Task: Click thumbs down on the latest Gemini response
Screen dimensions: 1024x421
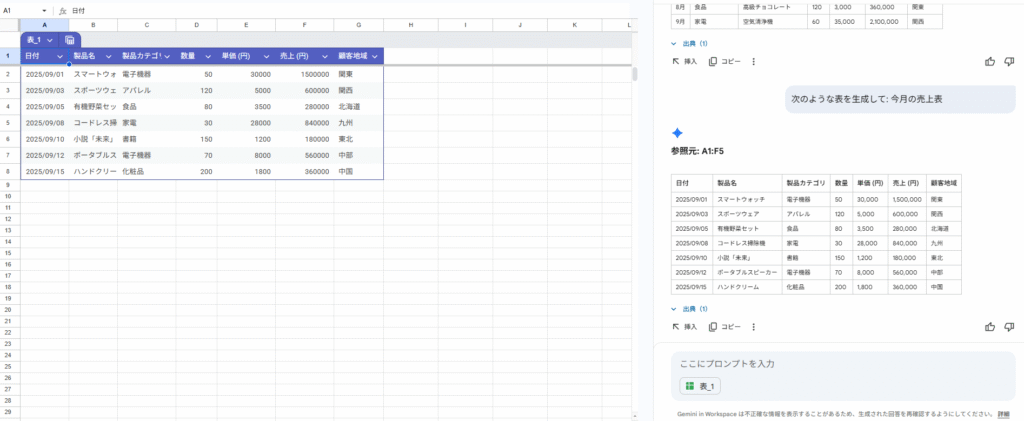Action: (x=1008, y=327)
